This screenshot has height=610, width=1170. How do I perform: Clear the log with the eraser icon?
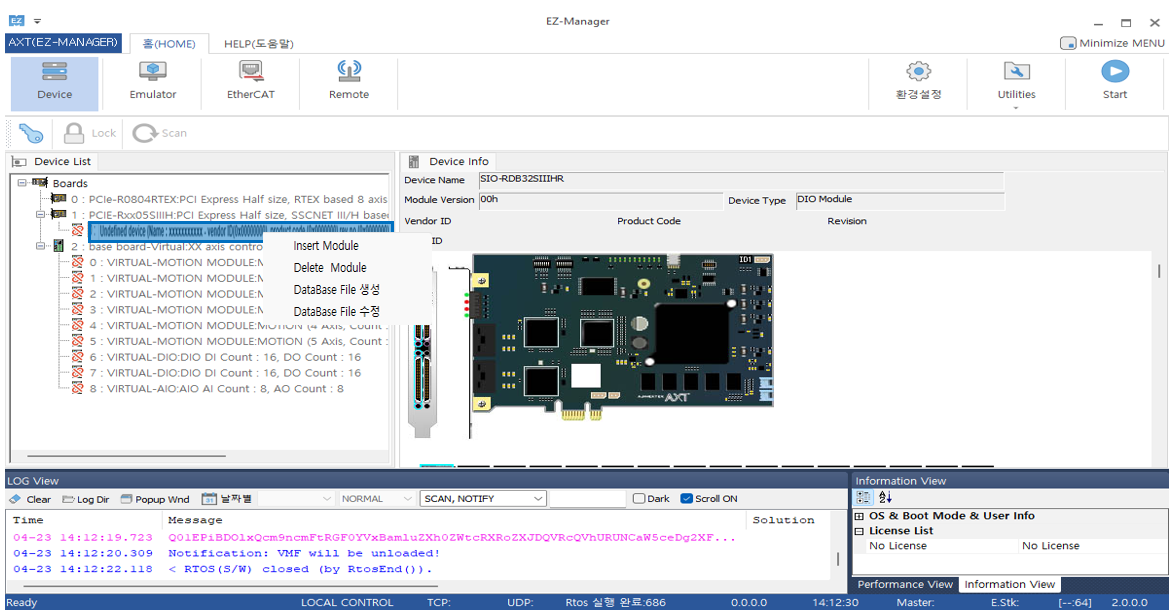[x=15, y=499]
